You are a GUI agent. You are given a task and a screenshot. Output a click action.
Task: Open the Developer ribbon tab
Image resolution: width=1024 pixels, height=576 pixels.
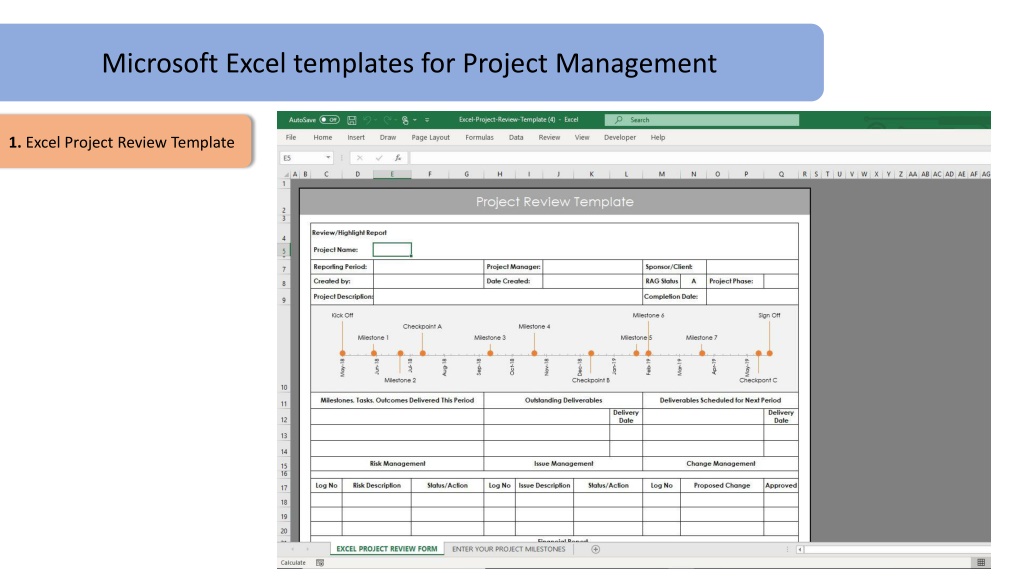[x=620, y=138]
